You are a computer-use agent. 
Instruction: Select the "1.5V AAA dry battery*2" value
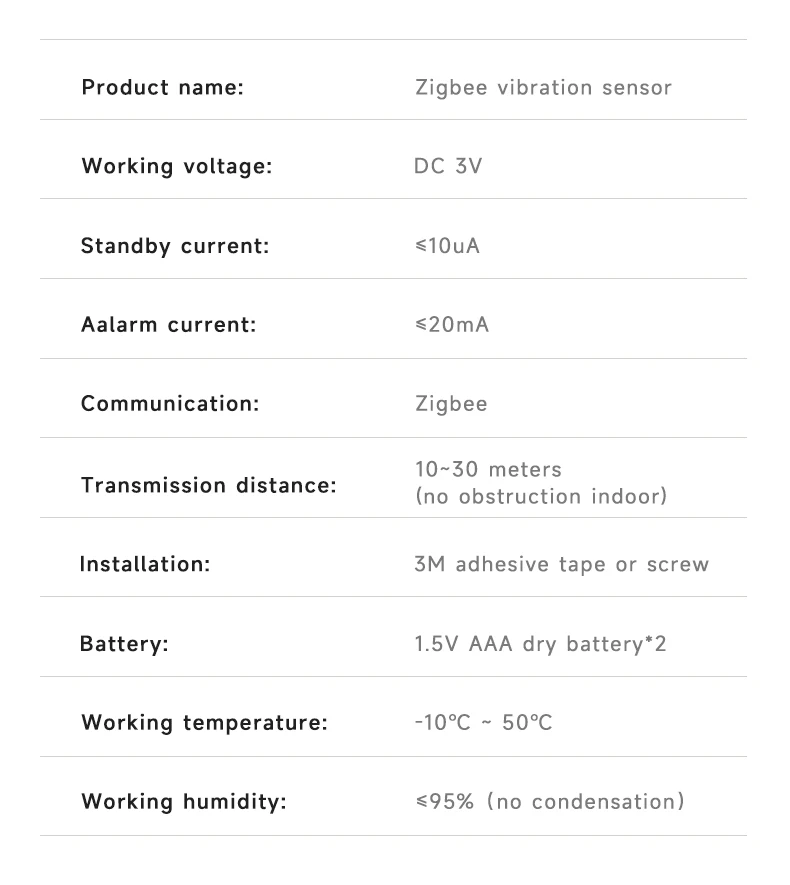[540, 644]
